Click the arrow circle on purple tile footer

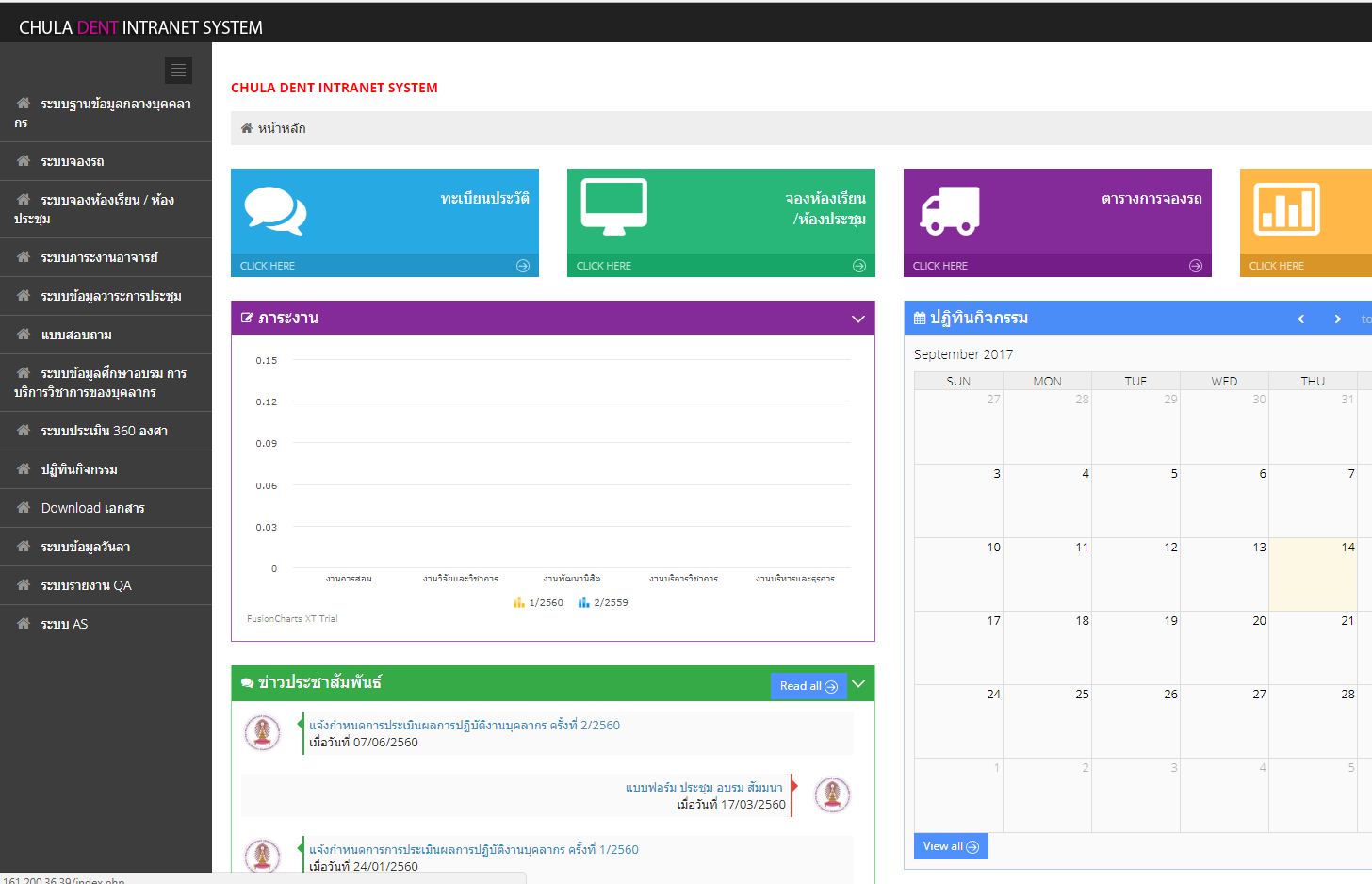pyautogui.click(x=1196, y=266)
